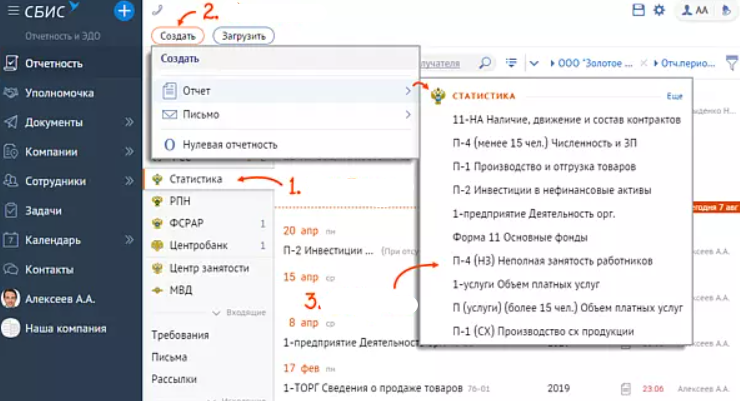The height and width of the screenshot is (401, 740).
Task: Click the Загрузить button
Action: pos(244,36)
